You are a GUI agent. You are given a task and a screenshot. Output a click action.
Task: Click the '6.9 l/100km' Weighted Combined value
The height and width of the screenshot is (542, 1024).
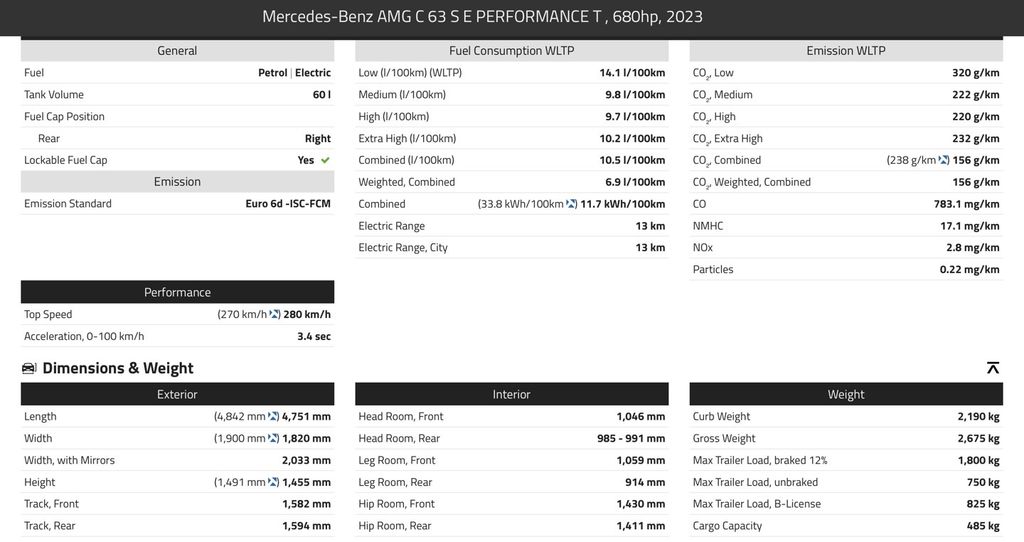(635, 182)
